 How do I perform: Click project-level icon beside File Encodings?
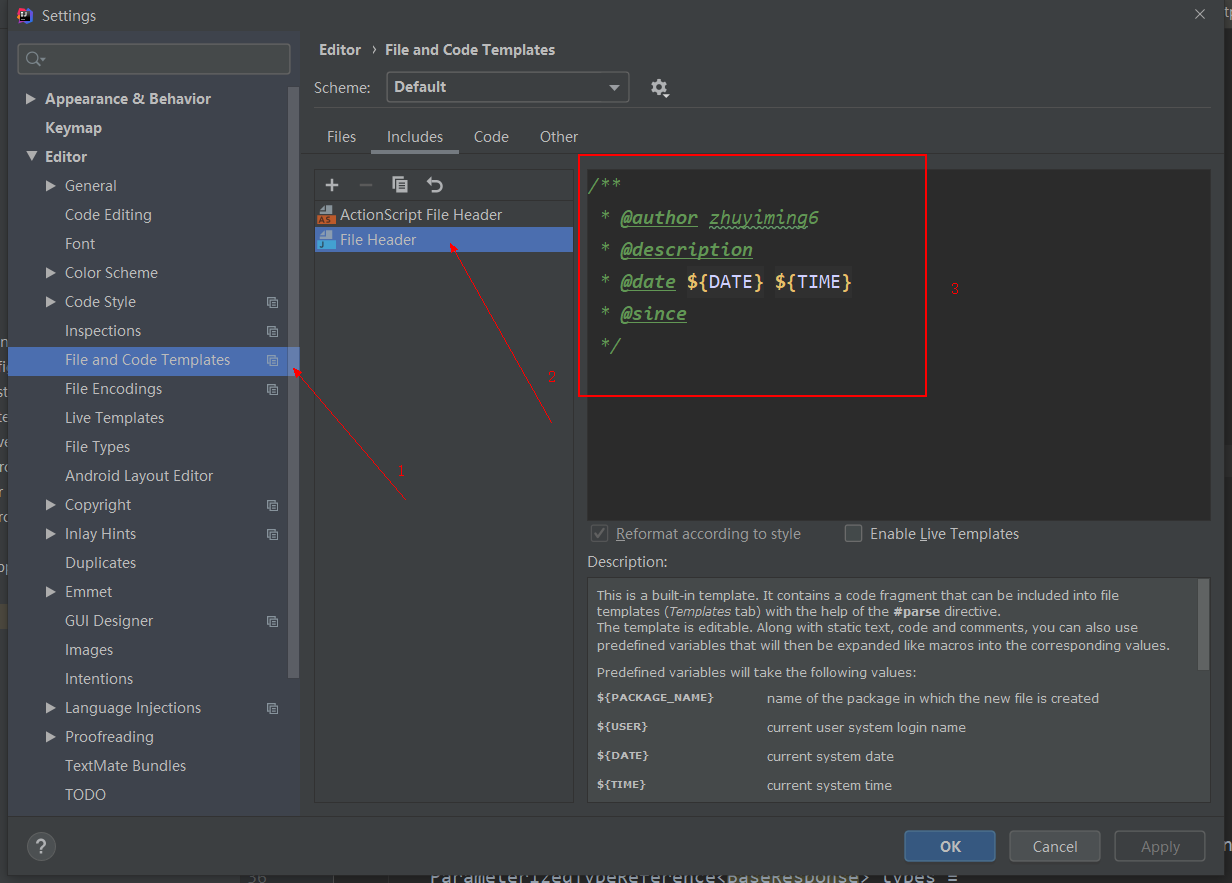[x=272, y=389]
